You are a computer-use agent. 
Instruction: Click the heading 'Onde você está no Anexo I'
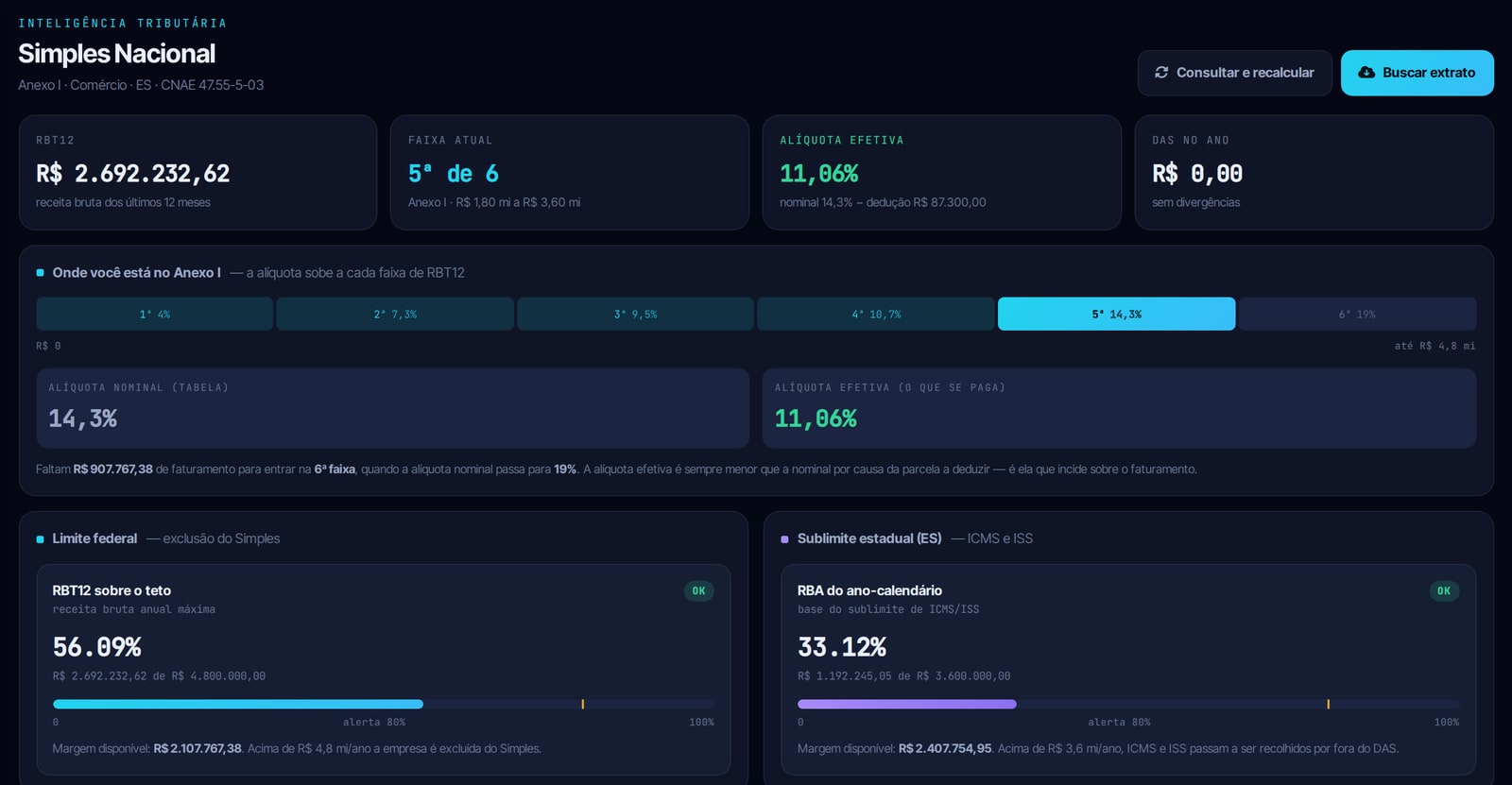click(x=137, y=273)
